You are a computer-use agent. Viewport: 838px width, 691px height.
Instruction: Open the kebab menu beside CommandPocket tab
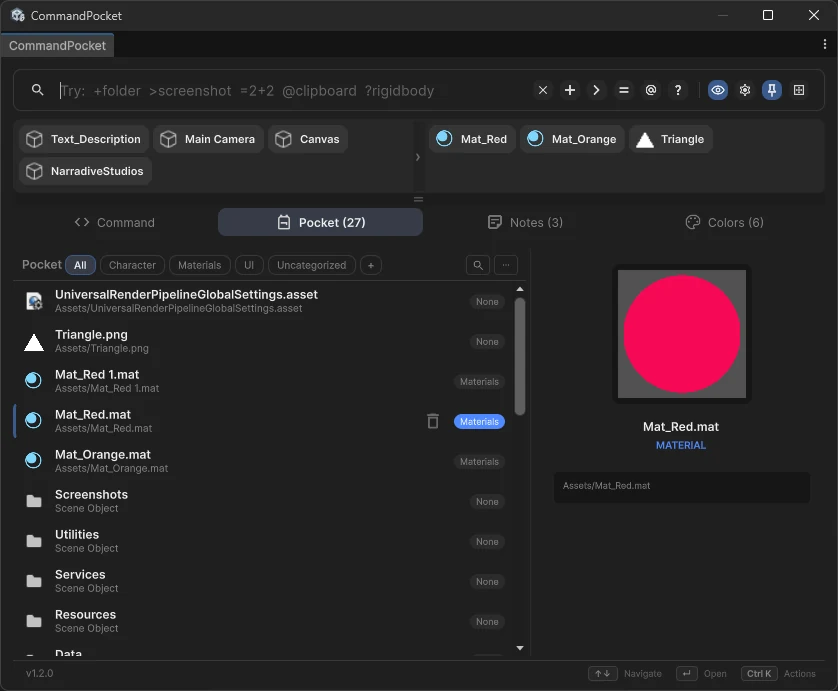[x=825, y=44]
